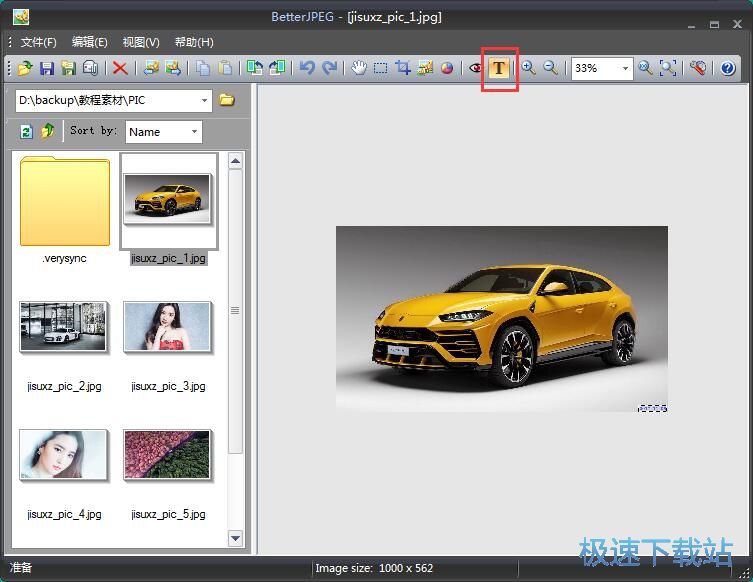
Task: Select the Text insertion tool
Action: tap(498, 68)
